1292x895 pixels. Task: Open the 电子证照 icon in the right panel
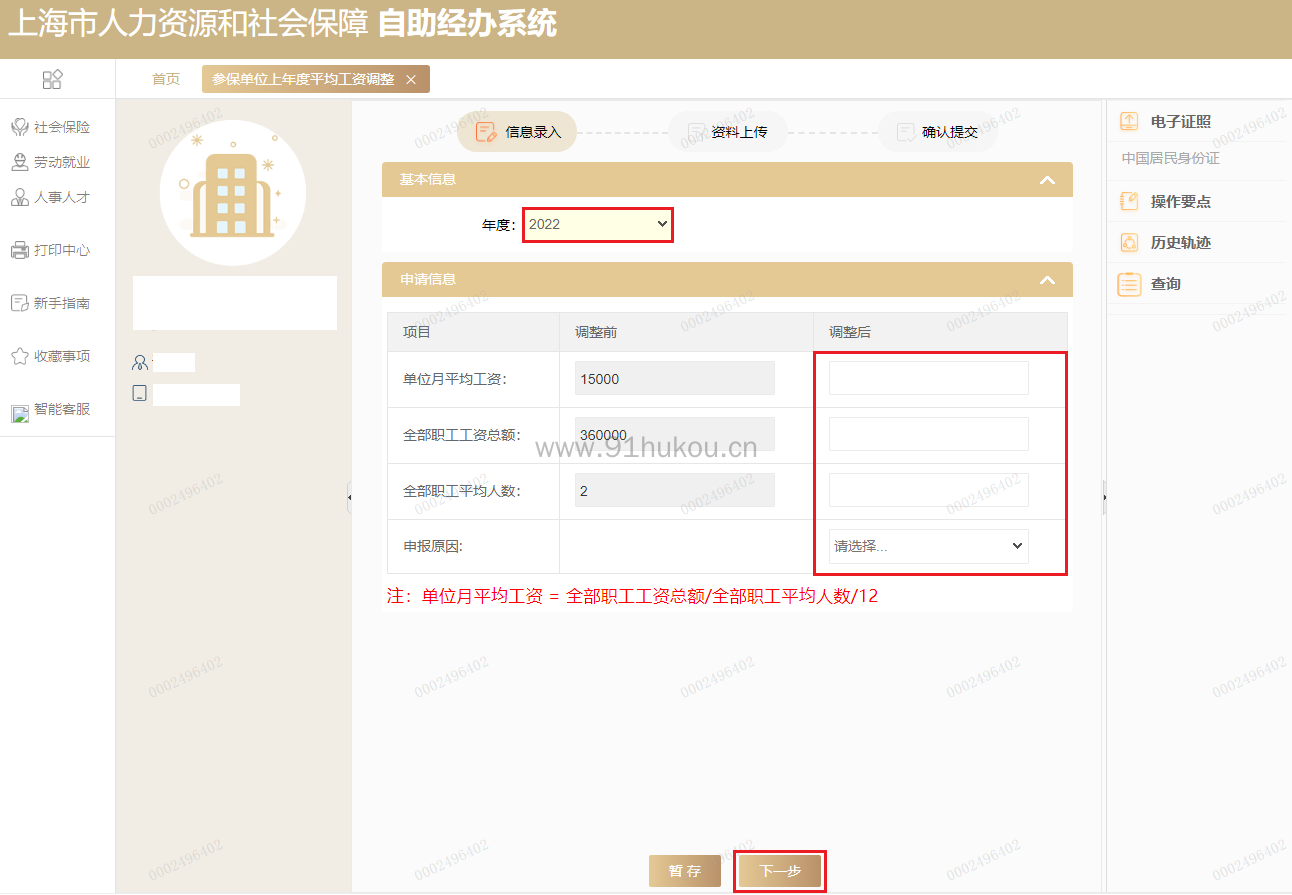click(x=1129, y=121)
